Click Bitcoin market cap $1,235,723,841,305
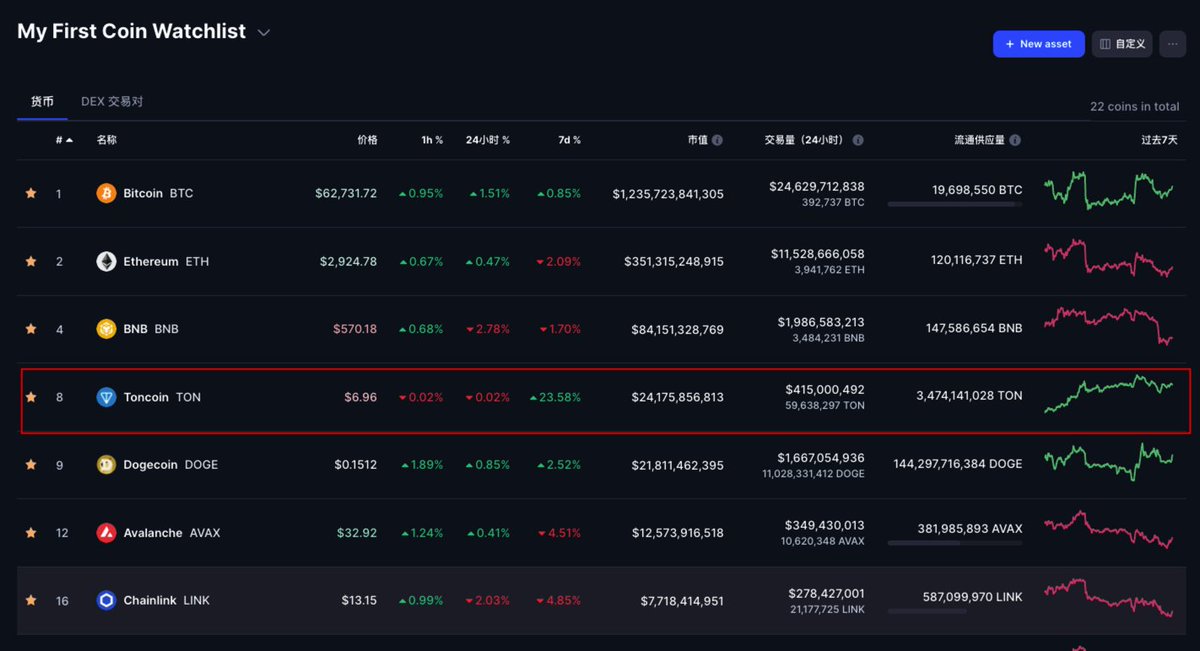This screenshot has width=1200, height=651. (x=668, y=193)
